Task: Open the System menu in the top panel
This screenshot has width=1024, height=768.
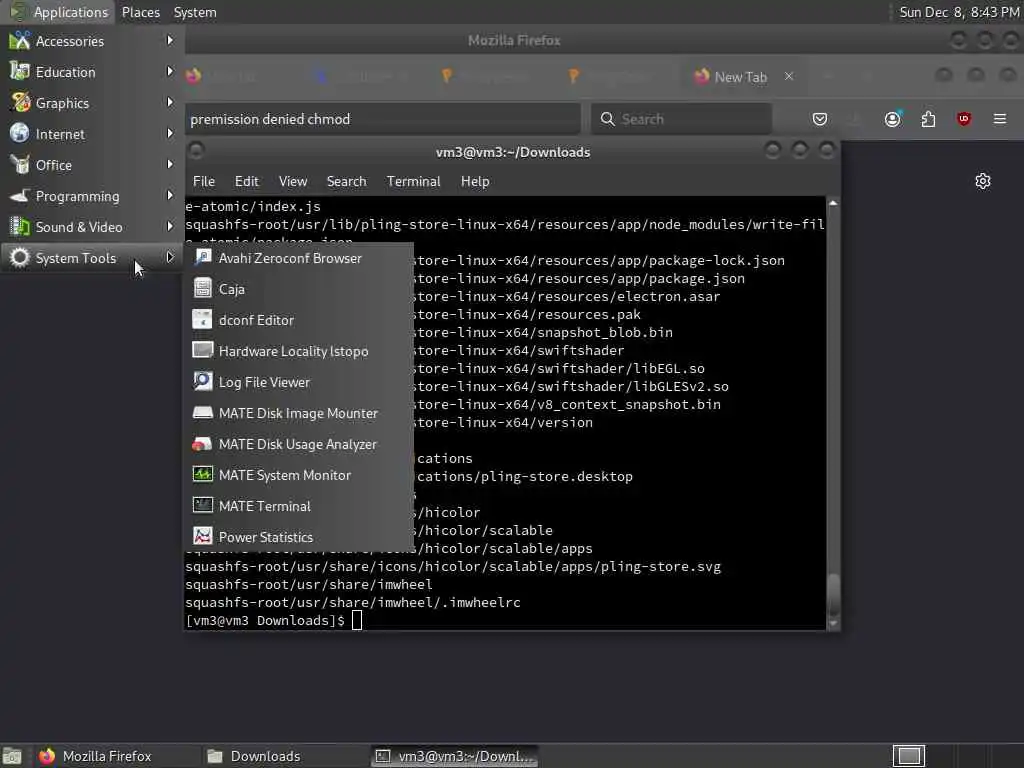Action: coord(195,12)
